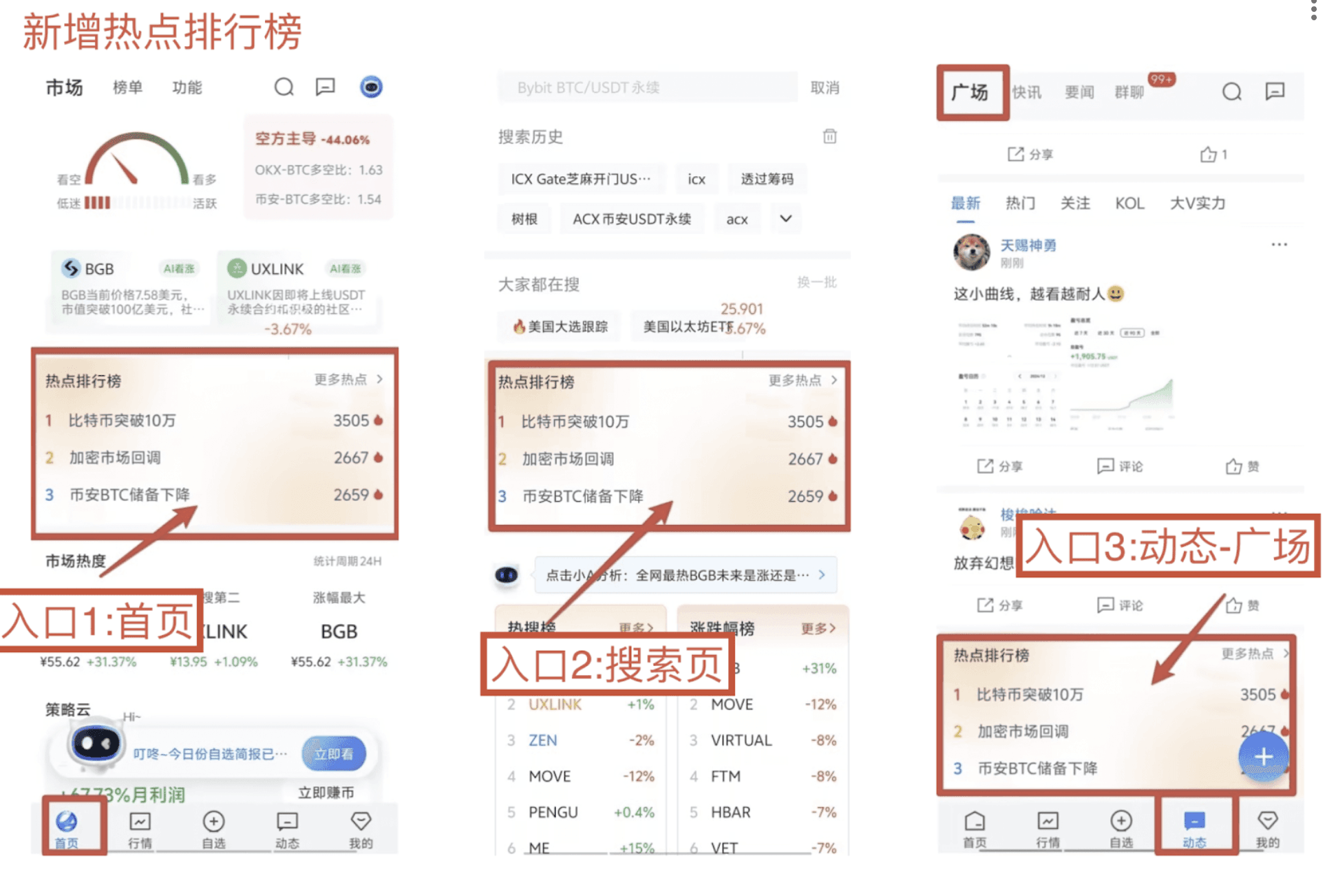Screen dimensions: 1328x896
Task: Select history chip ACX 币安USDT永续
Action: pyautogui.click(x=632, y=219)
